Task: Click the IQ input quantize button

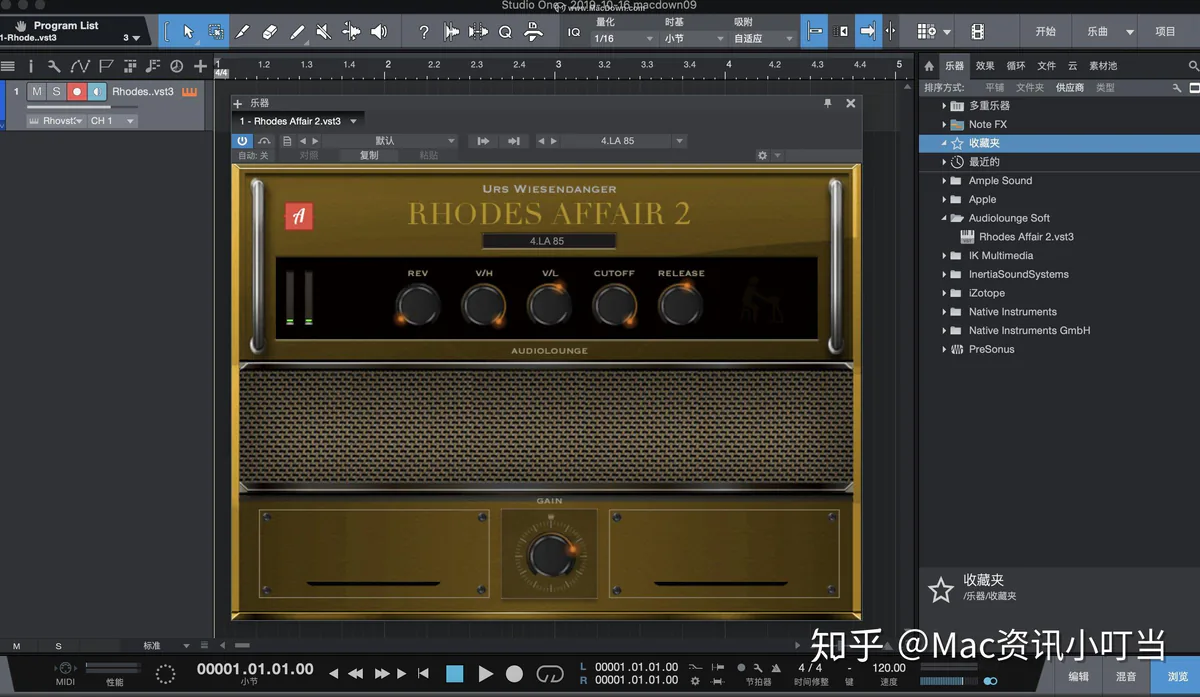Action: [574, 32]
